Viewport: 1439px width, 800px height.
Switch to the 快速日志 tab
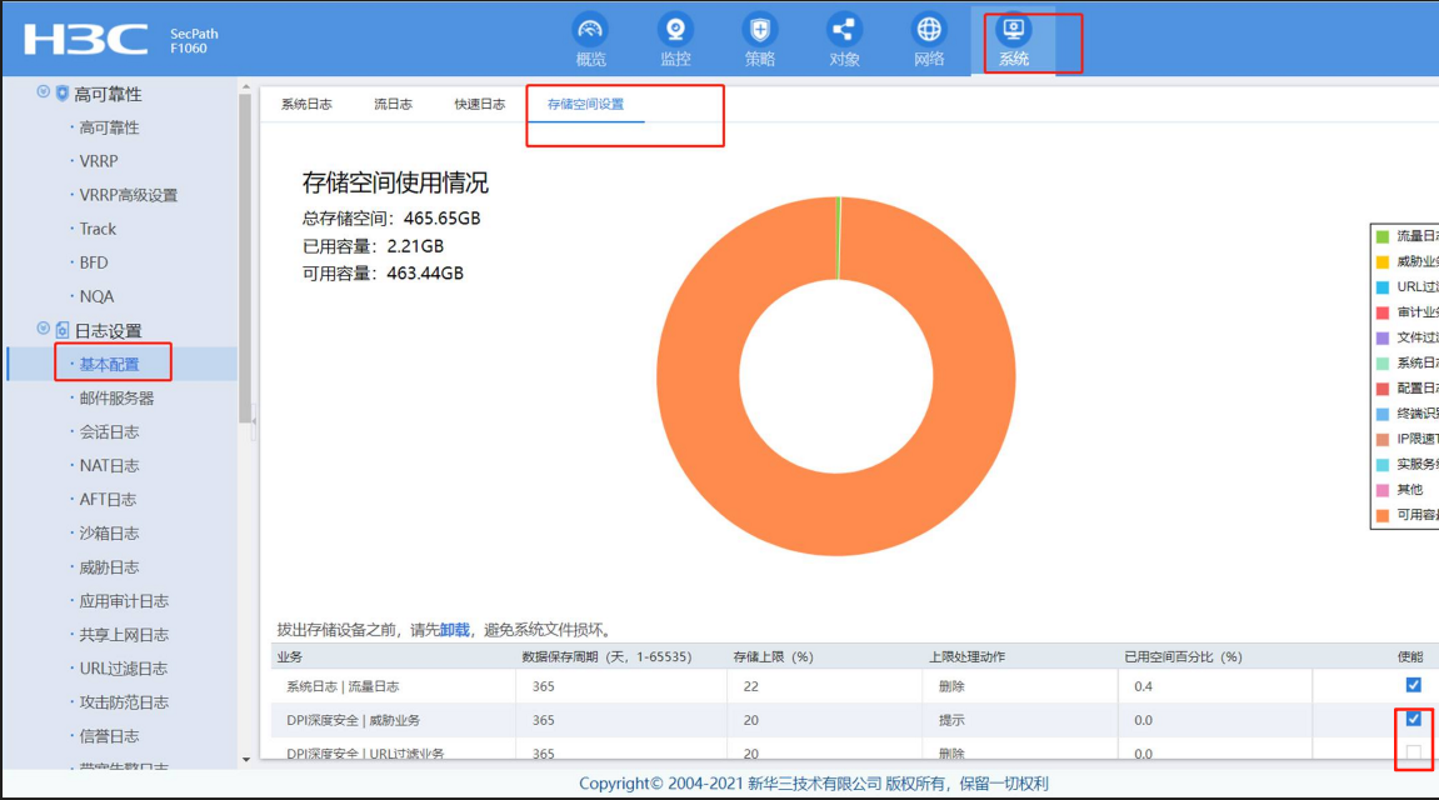pos(480,104)
